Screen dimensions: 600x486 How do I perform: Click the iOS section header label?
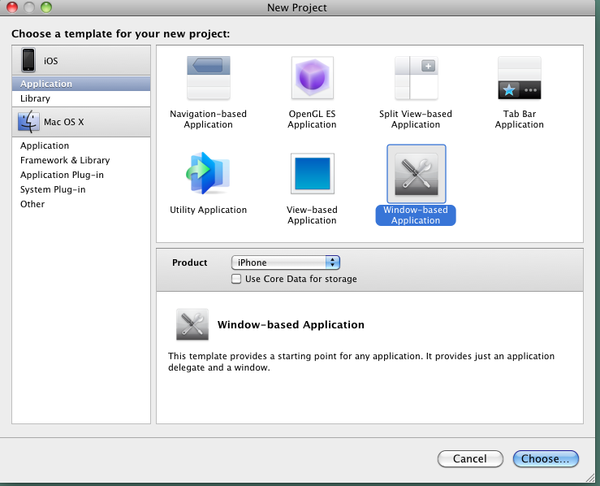coord(51,61)
